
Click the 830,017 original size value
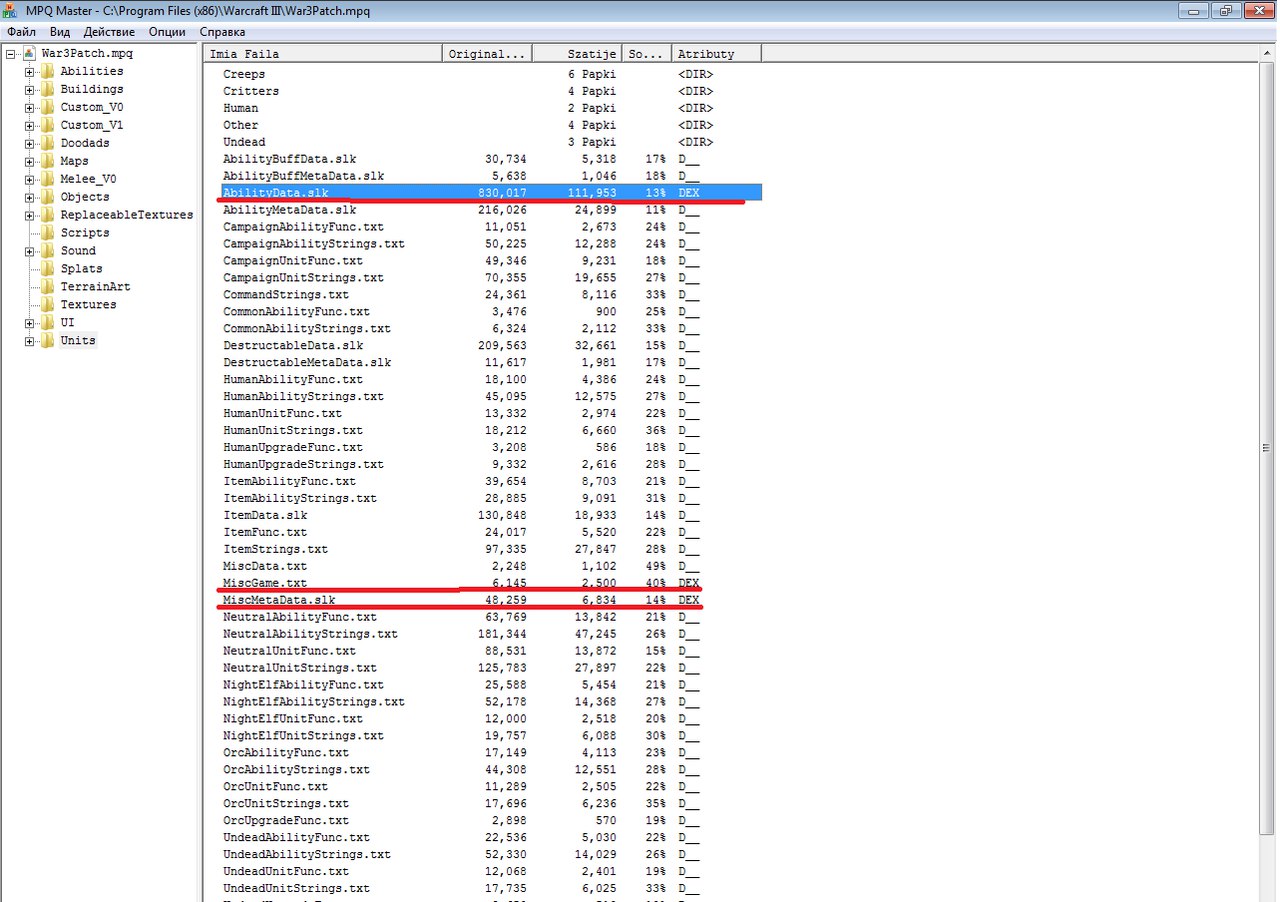[x=502, y=192]
